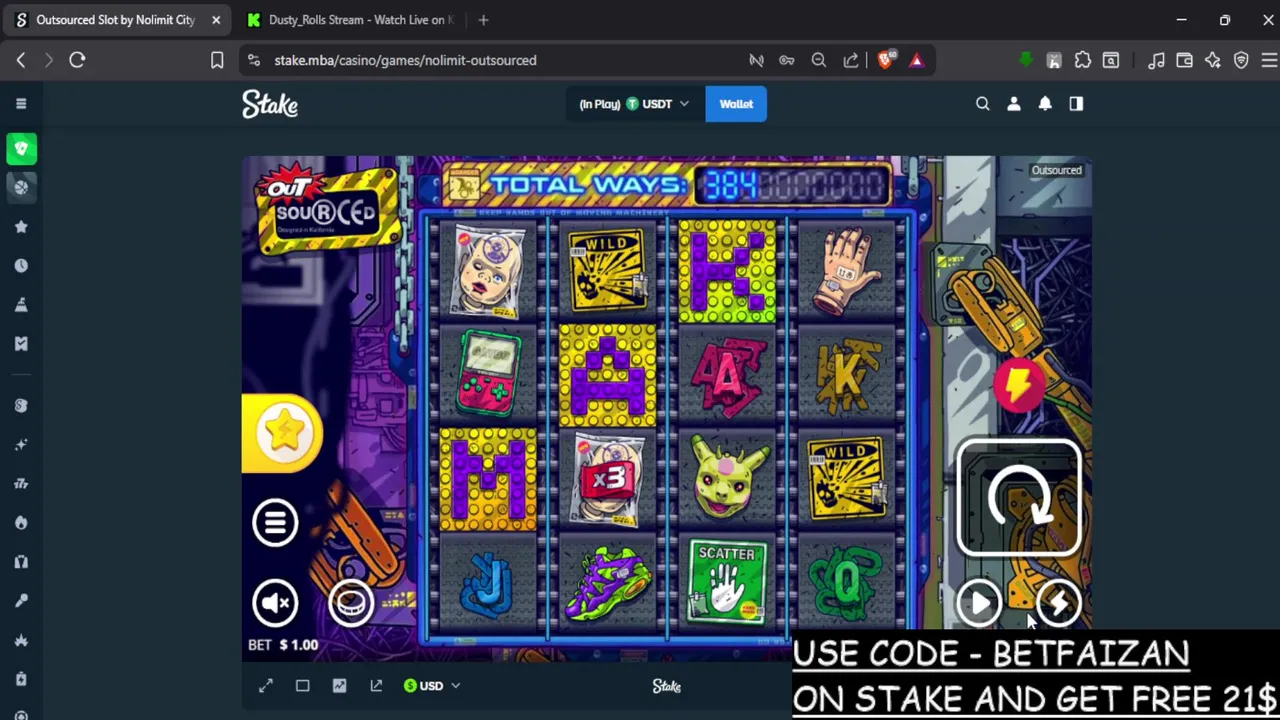Open the notifications bell
The image size is (1280, 720).
coord(1045,104)
